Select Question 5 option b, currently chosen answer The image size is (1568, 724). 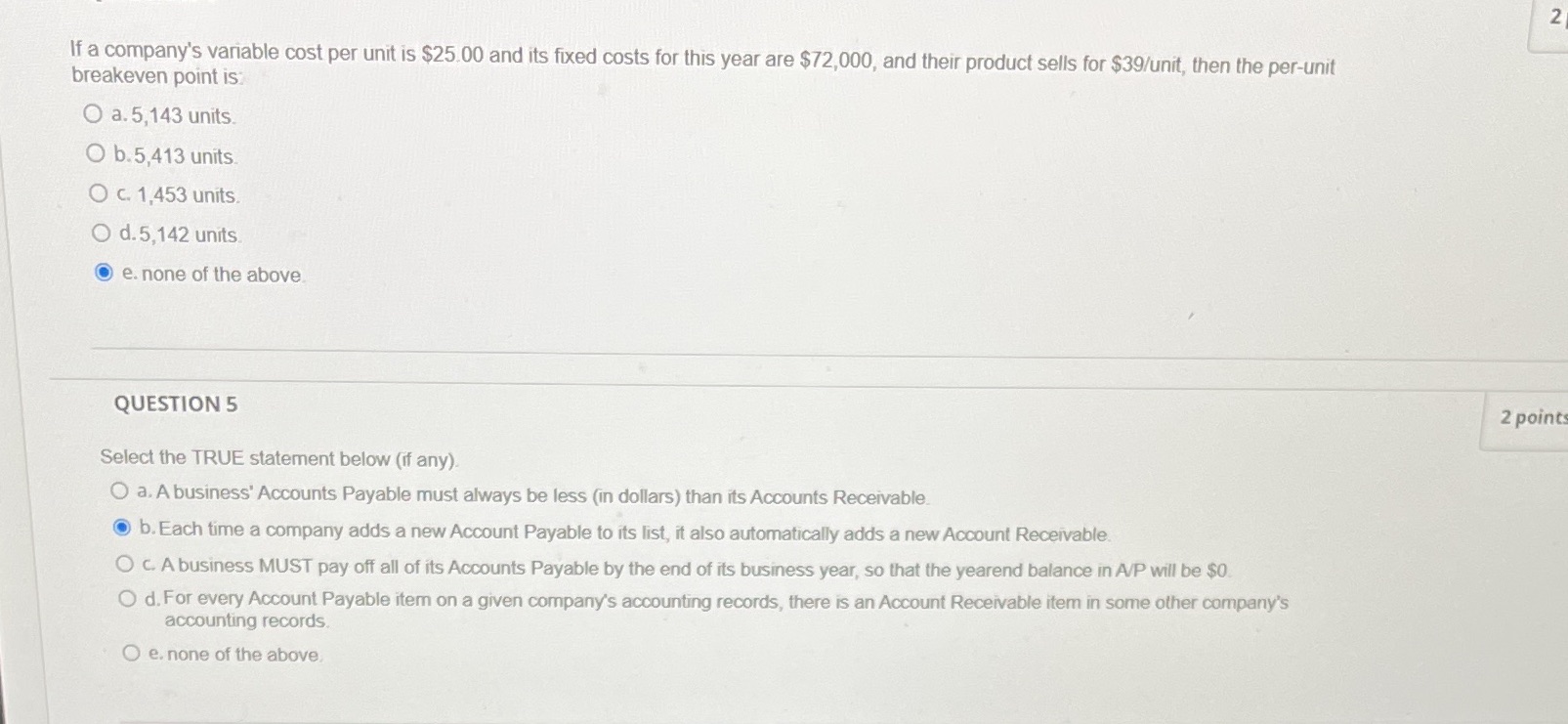[120, 527]
